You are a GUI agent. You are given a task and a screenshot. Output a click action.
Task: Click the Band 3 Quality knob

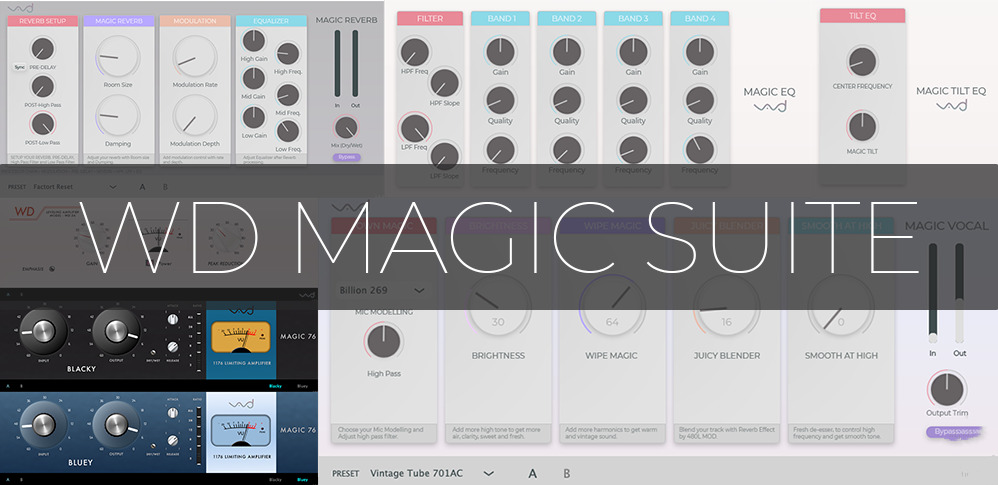[x=633, y=101]
